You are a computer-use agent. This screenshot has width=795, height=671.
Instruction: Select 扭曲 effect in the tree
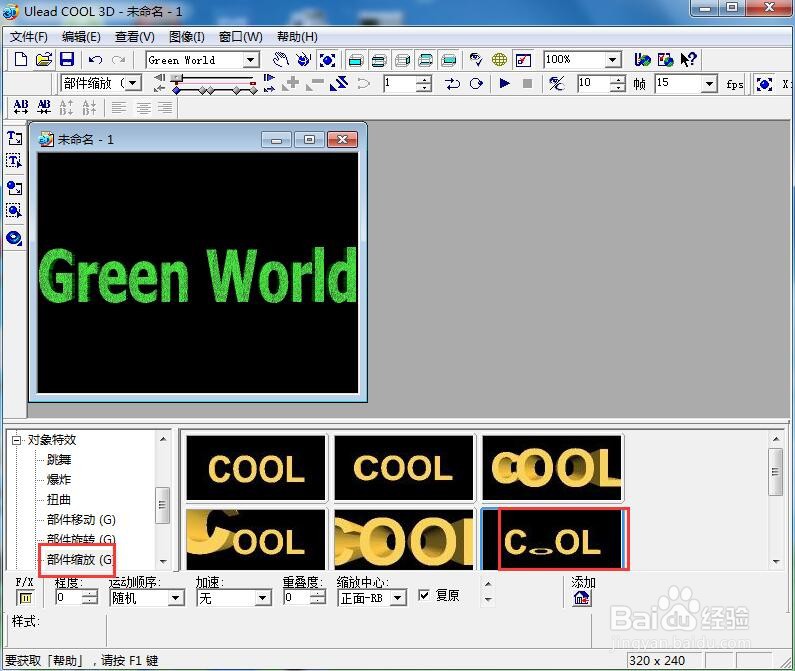tap(59, 500)
